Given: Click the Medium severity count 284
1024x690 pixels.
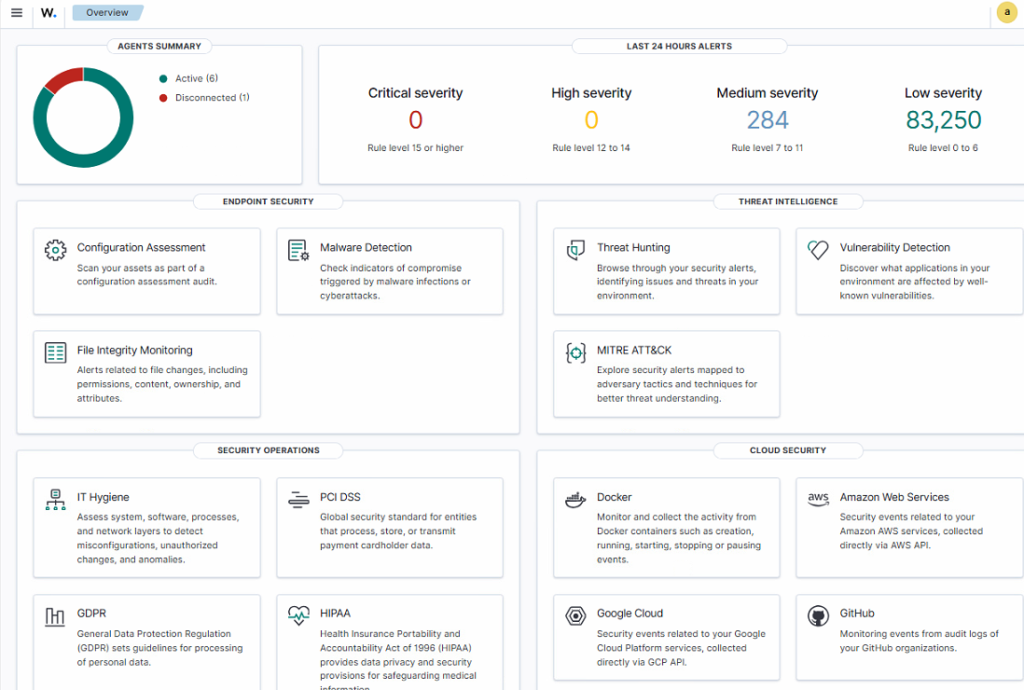Looking at the screenshot, I should click(767, 121).
